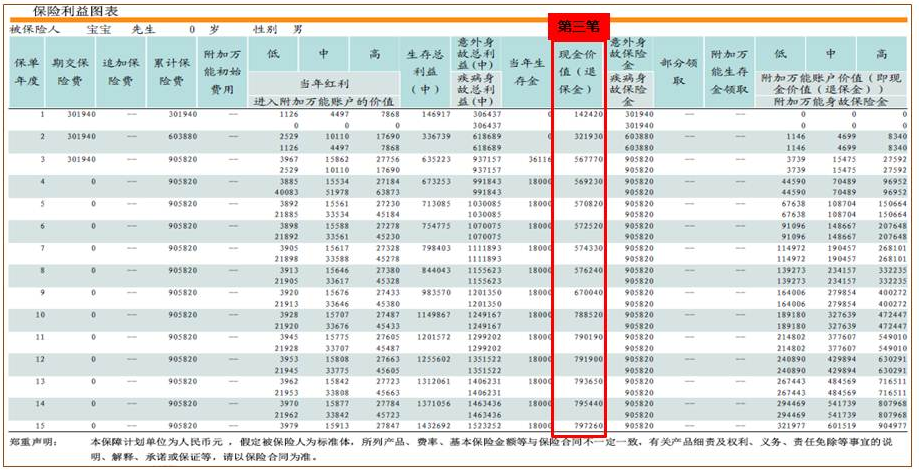Click the value 51978 in year 4
919x474 pixels.
tap(337, 192)
